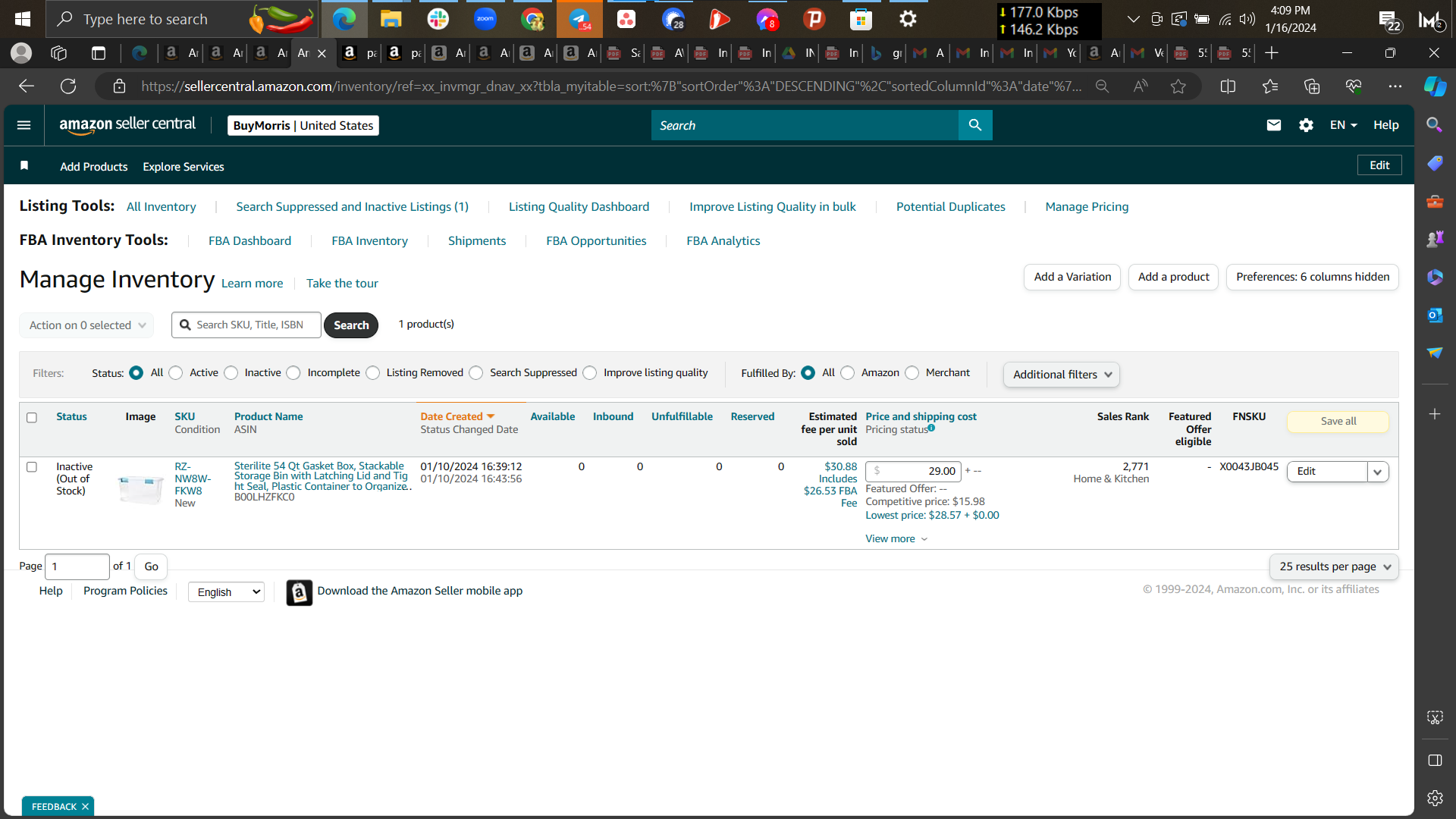This screenshot has width=1456, height=819.
Task: Open Action on 0 selected dropdown
Action: click(x=86, y=325)
